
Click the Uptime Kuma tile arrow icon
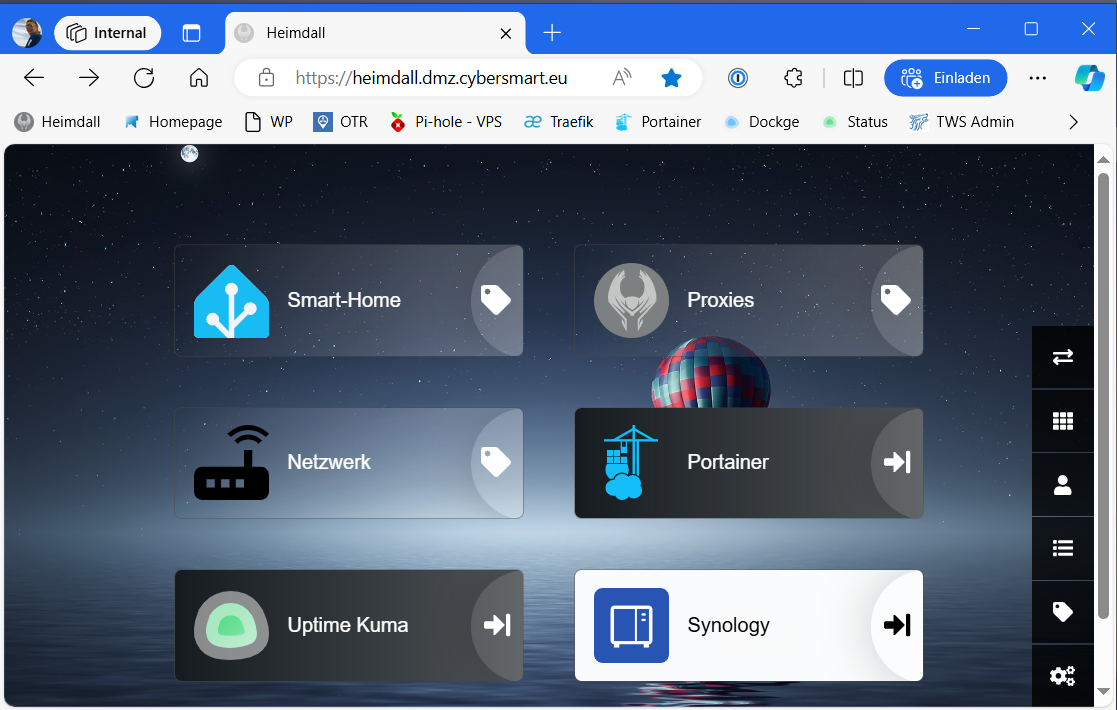point(497,625)
